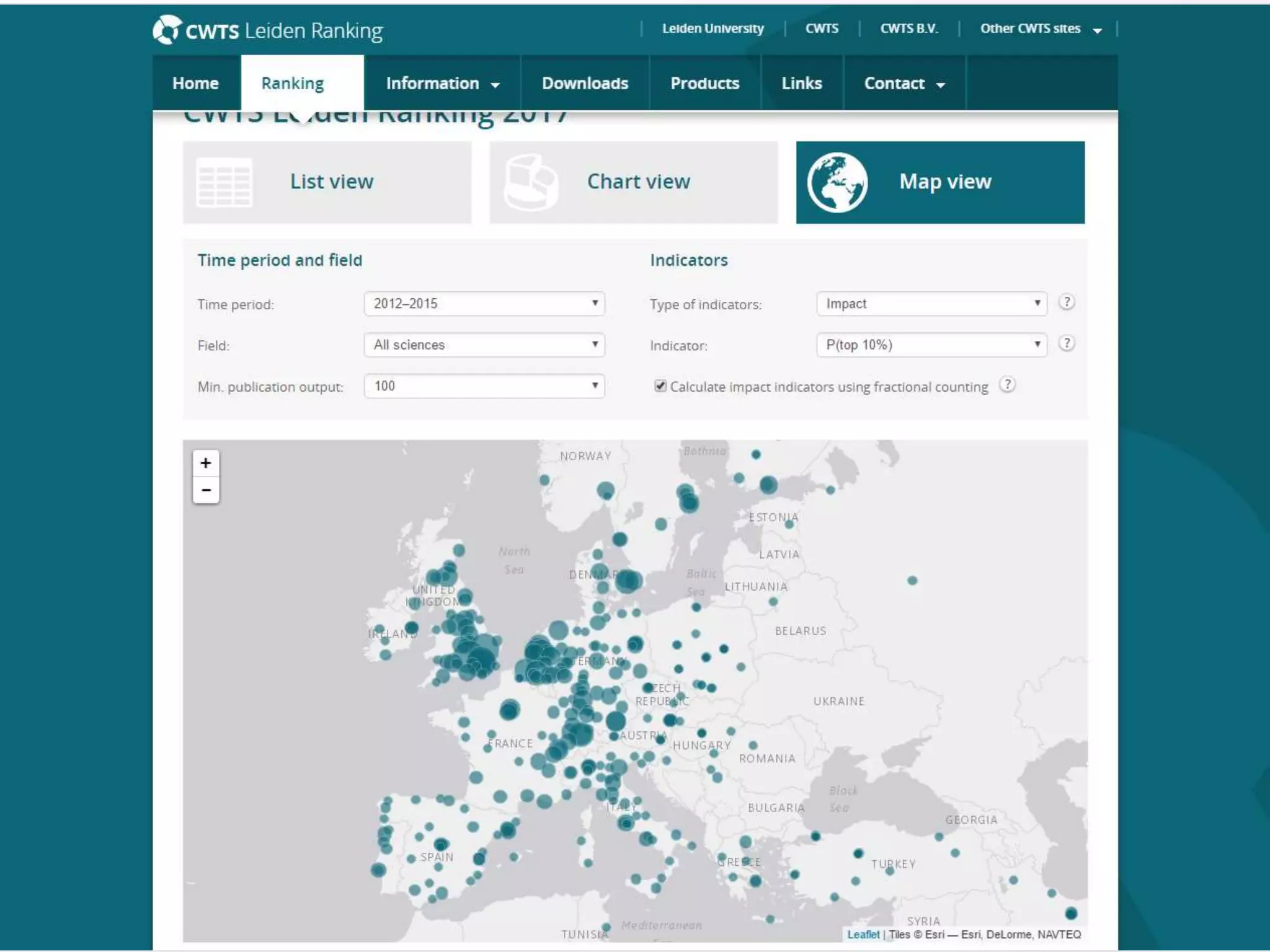The width and height of the screenshot is (1270, 952).
Task: Expand the P(top 10%) Indicator dropdown
Action: click(931, 345)
